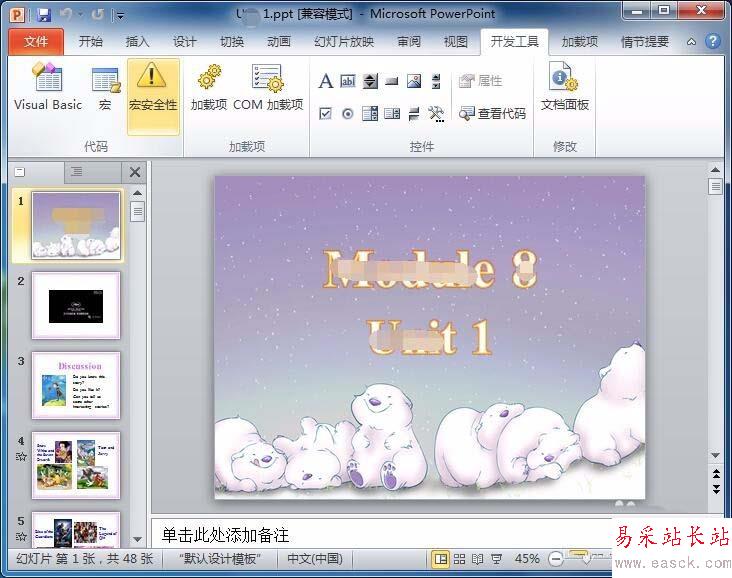Image resolution: width=732 pixels, height=578 pixels.
Task: Open the 文件 (File) tab
Action: (x=36, y=42)
